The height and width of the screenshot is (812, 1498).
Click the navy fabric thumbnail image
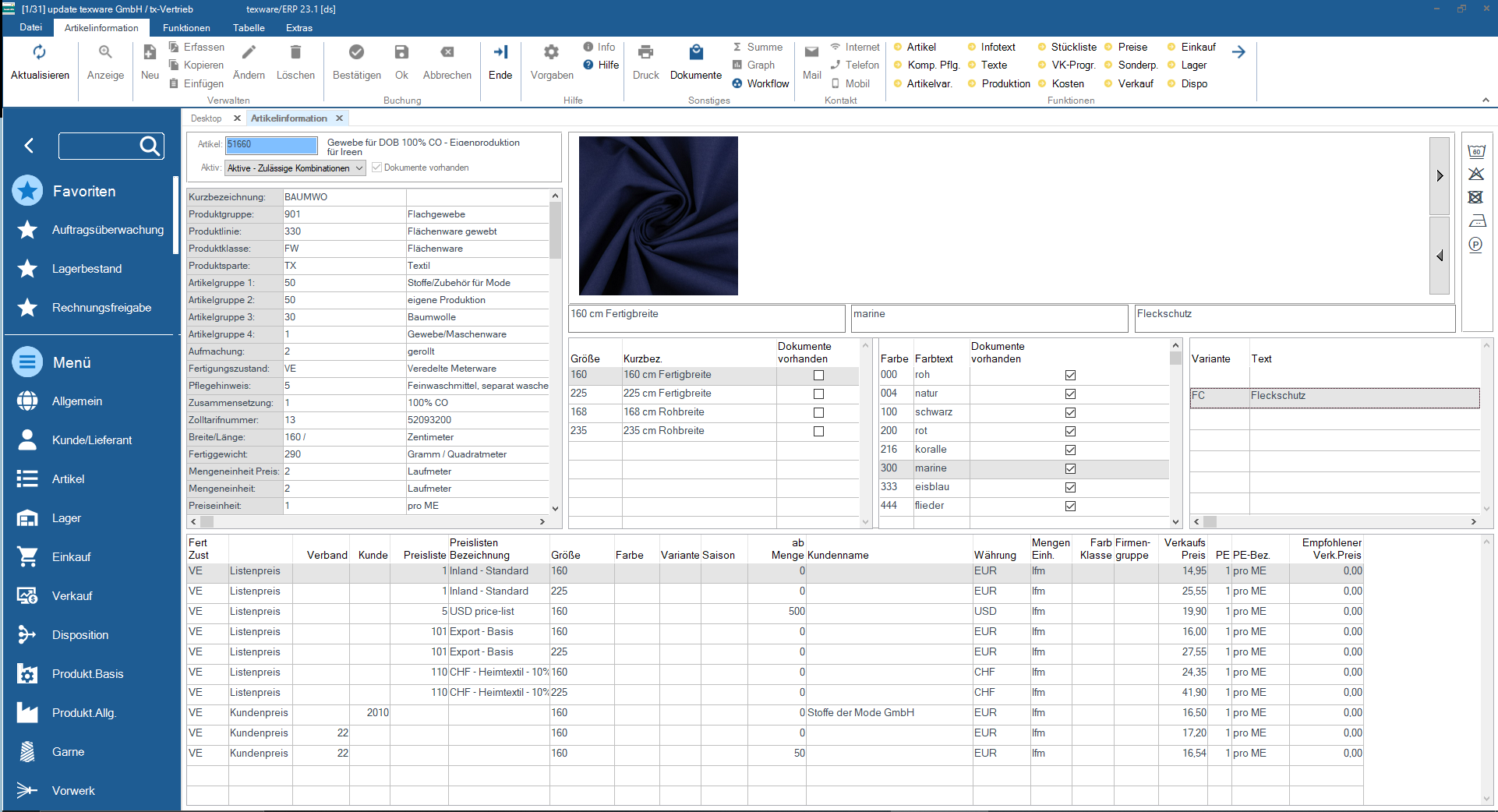tap(658, 216)
